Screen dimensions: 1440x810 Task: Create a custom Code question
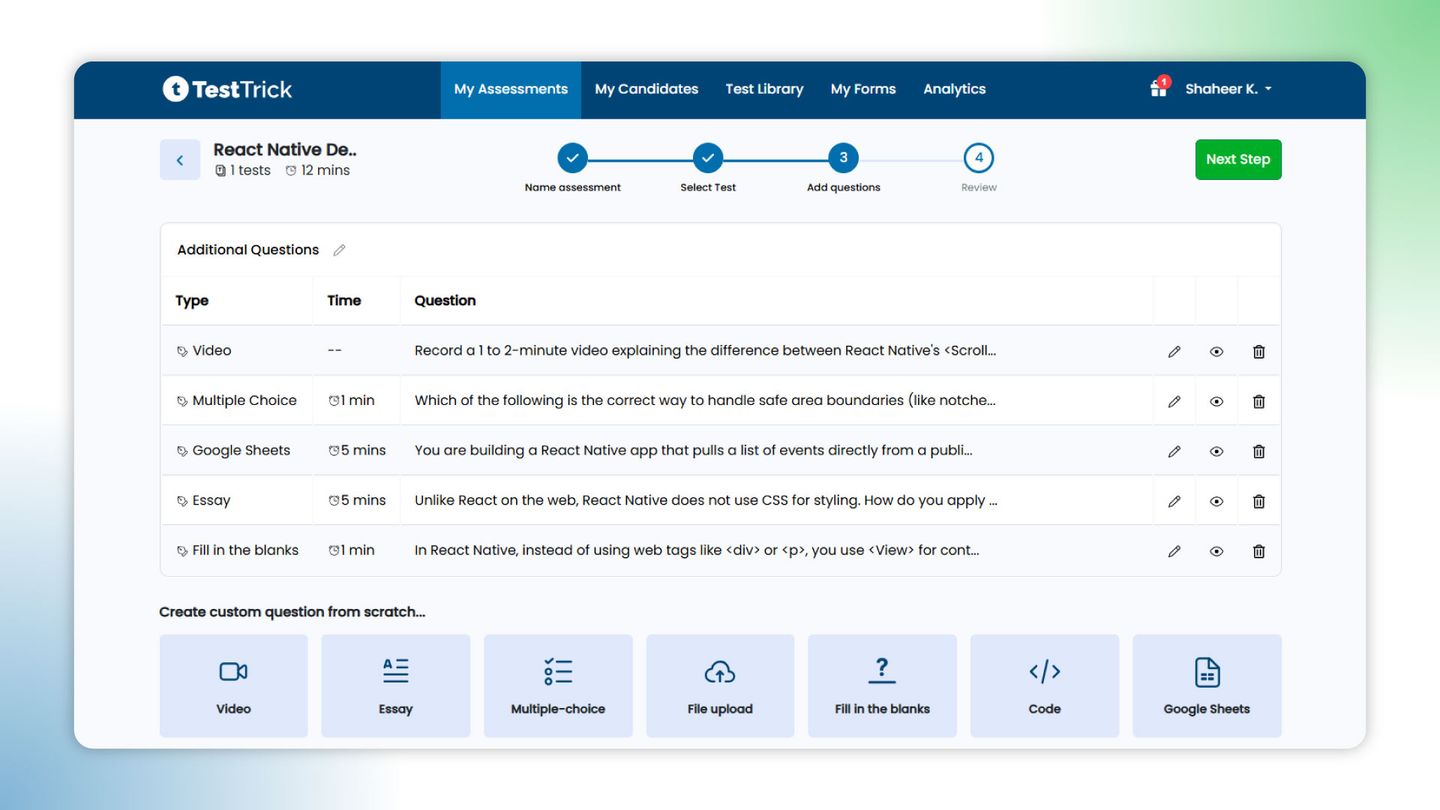click(1044, 686)
